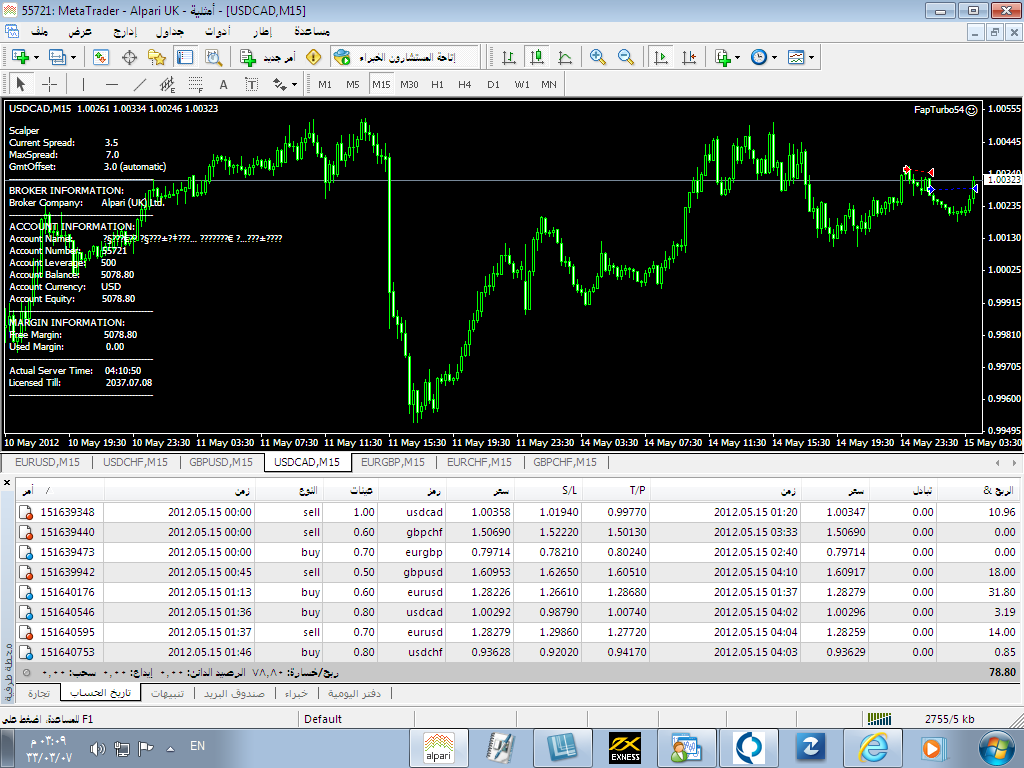Screen dimensions: 1024x768
Task: Select order row 151639348
Action: click(x=516, y=512)
